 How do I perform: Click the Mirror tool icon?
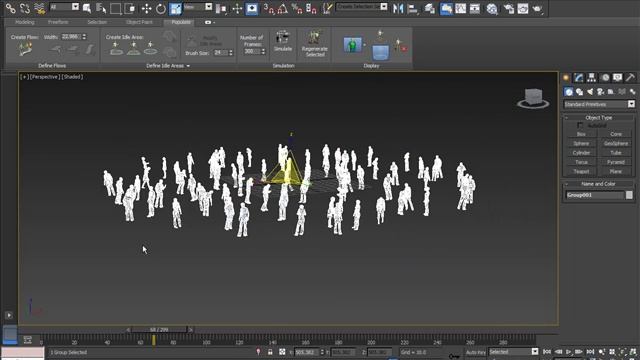pyautogui.click(x=398, y=8)
